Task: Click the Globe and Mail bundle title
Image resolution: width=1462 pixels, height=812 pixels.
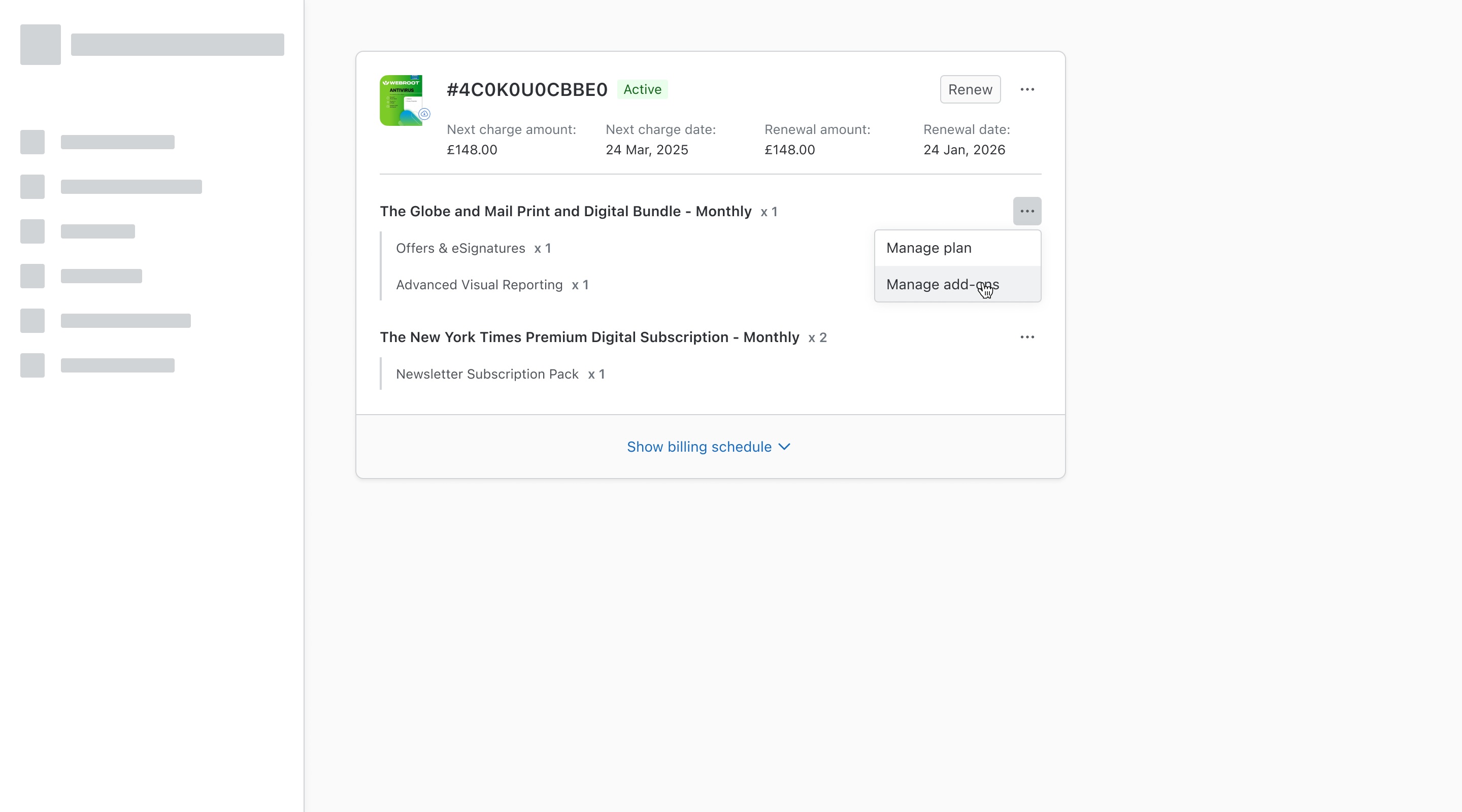Action: pyautogui.click(x=566, y=211)
